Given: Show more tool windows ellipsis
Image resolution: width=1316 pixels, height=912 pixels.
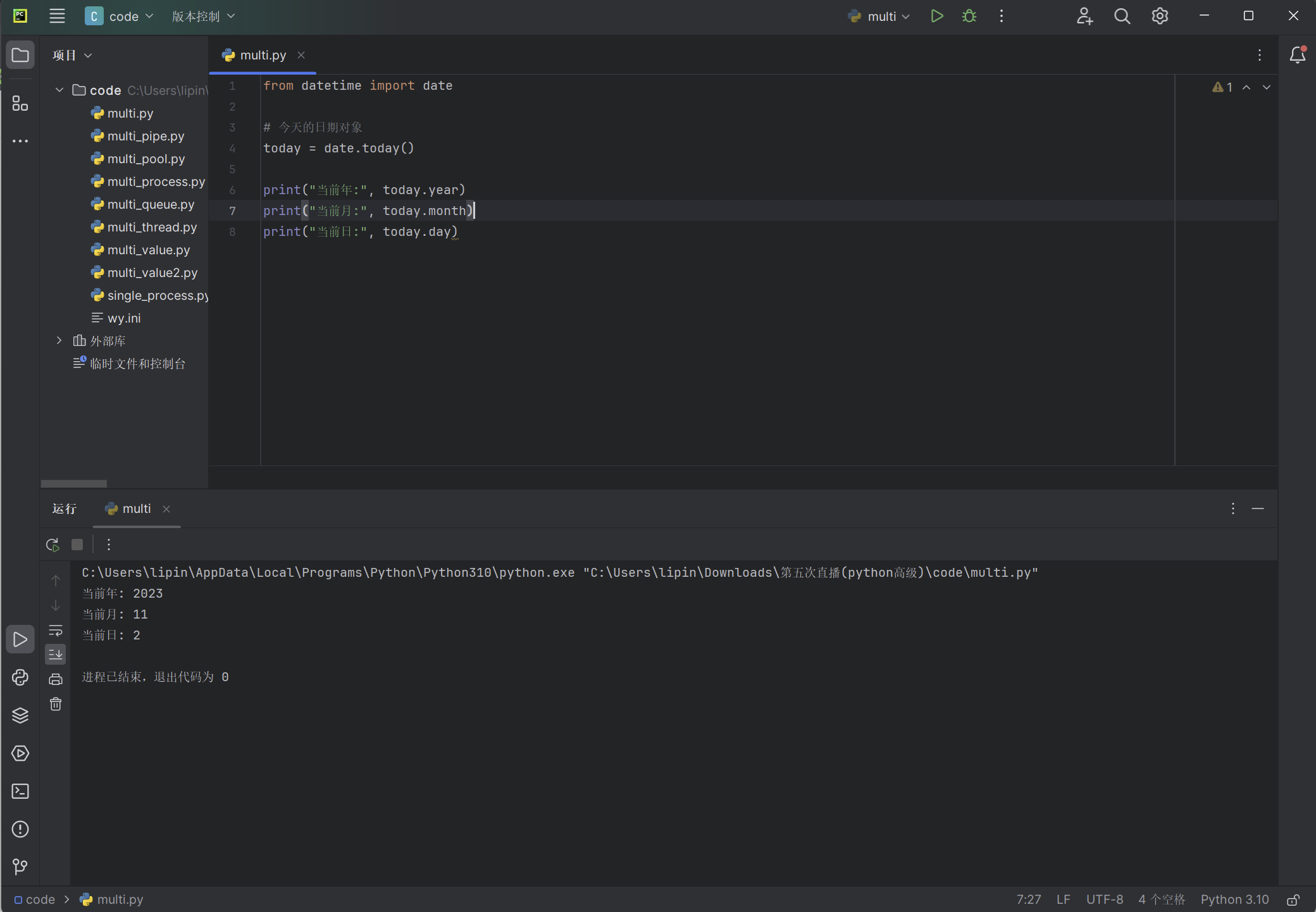Looking at the screenshot, I should 20,141.
